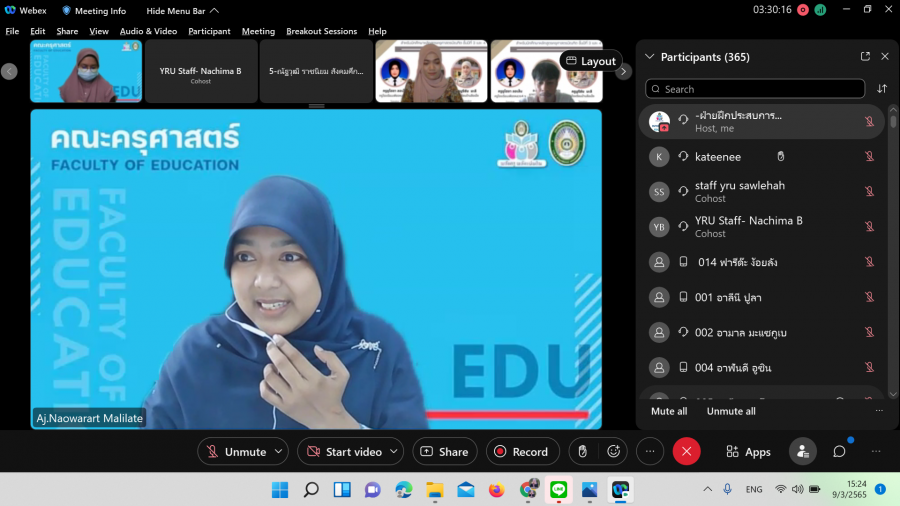This screenshot has height=506, width=900.
Task: Click the Mute all button
Action: [x=669, y=411]
